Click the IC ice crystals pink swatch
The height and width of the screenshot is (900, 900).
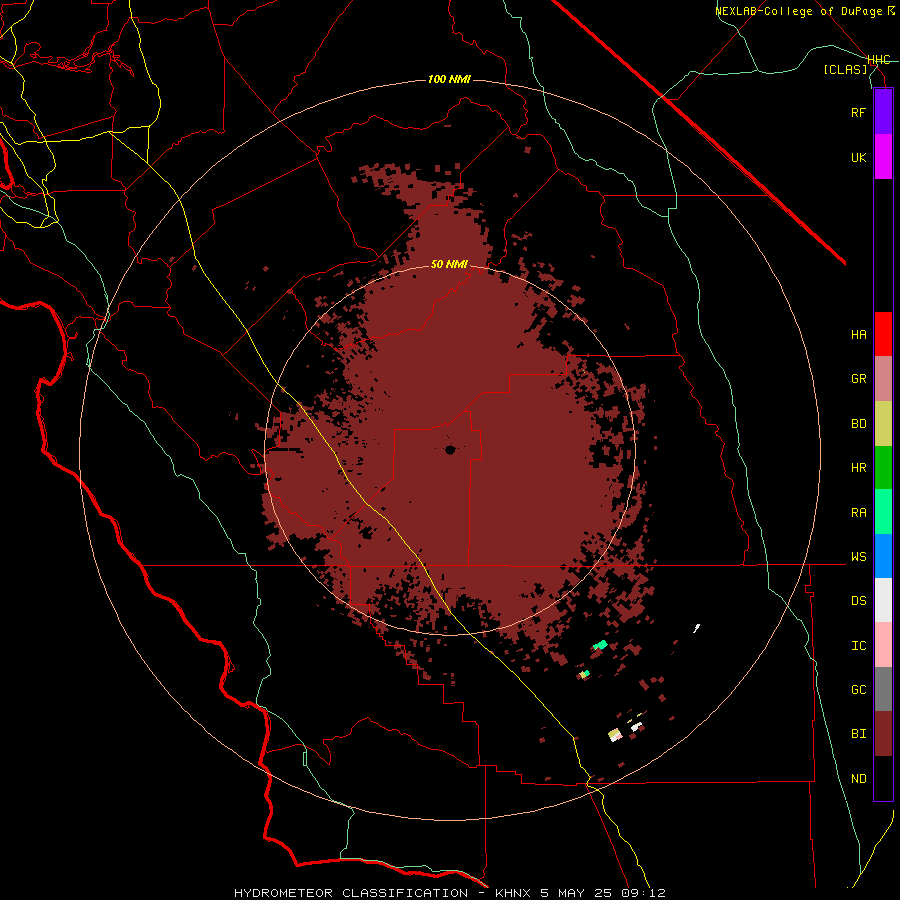click(883, 645)
